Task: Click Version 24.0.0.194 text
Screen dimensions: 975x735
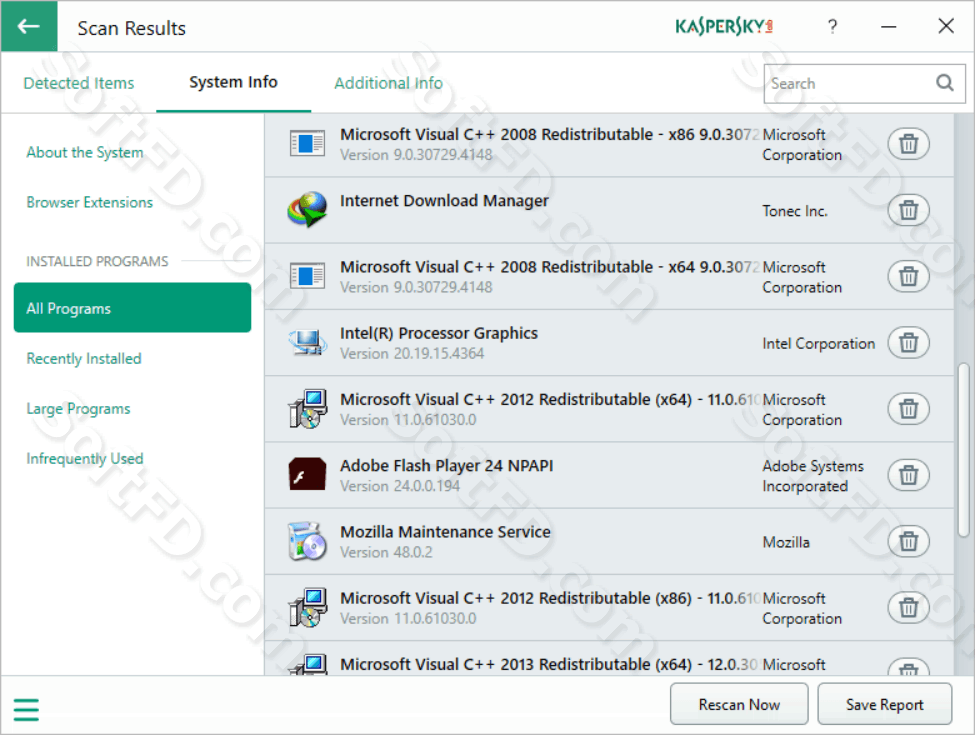Action: point(400,486)
